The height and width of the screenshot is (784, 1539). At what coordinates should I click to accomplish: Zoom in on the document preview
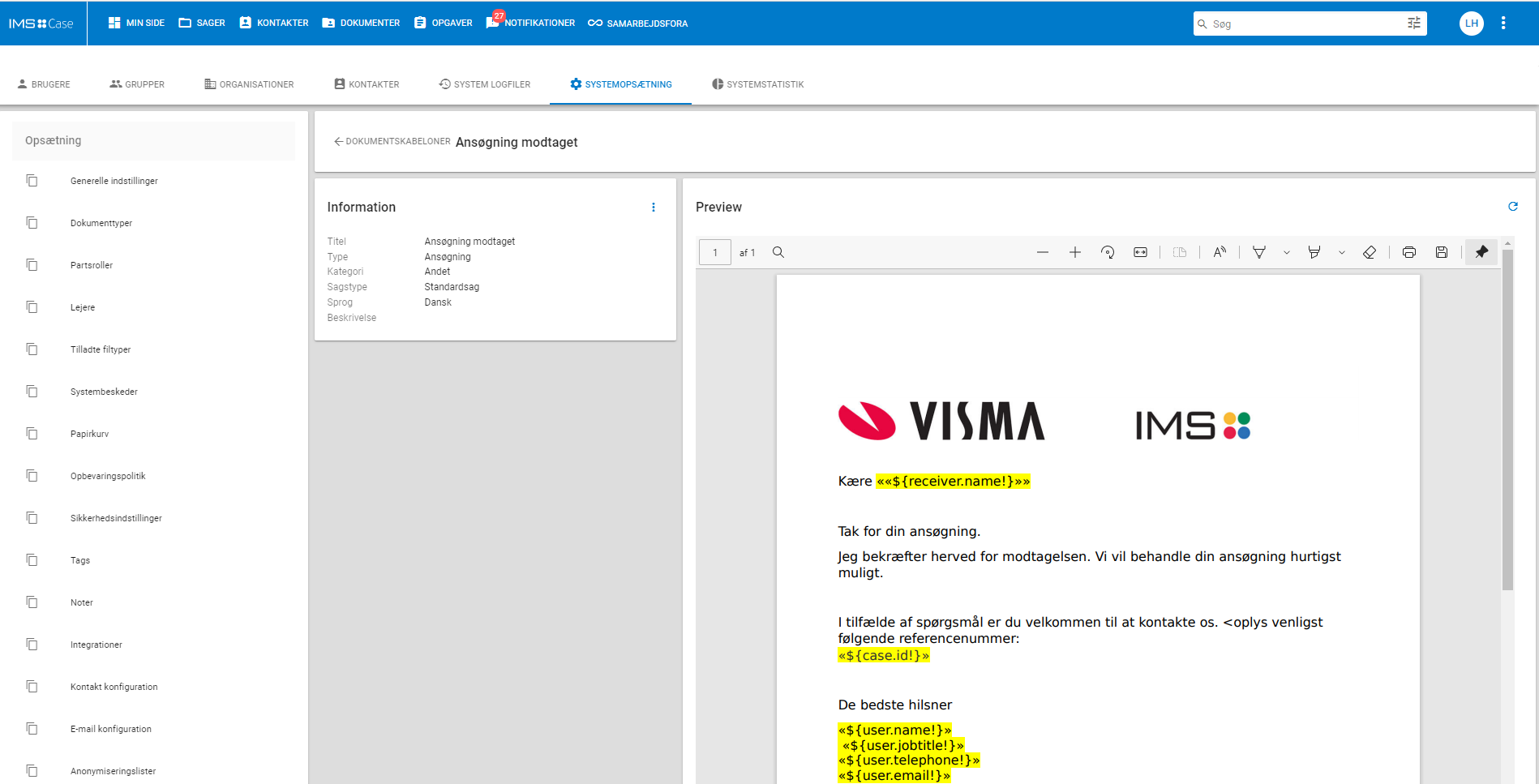click(1075, 252)
